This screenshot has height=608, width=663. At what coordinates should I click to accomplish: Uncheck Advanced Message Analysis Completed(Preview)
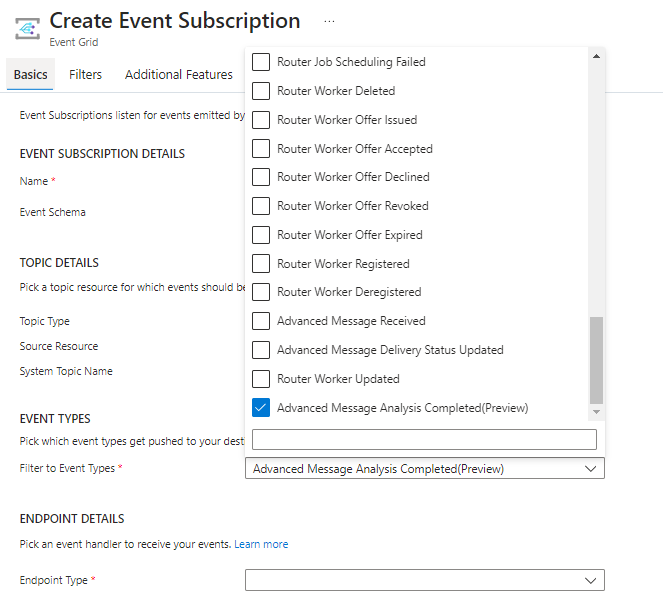click(261, 408)
